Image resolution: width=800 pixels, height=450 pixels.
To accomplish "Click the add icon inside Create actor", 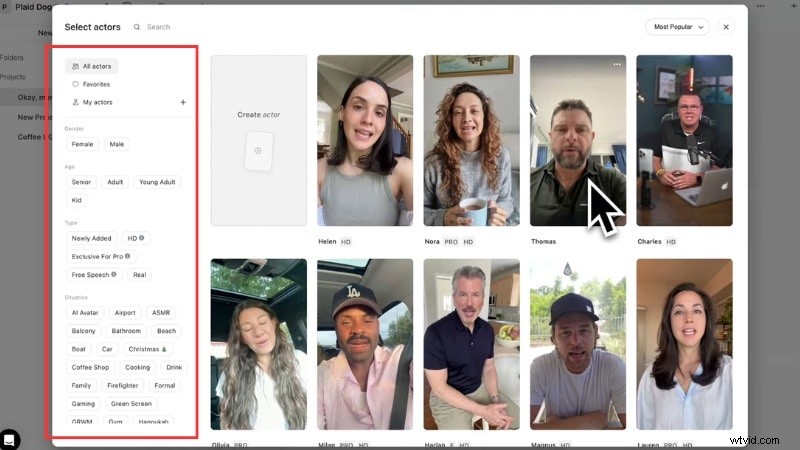I will [x=258, y=151].
